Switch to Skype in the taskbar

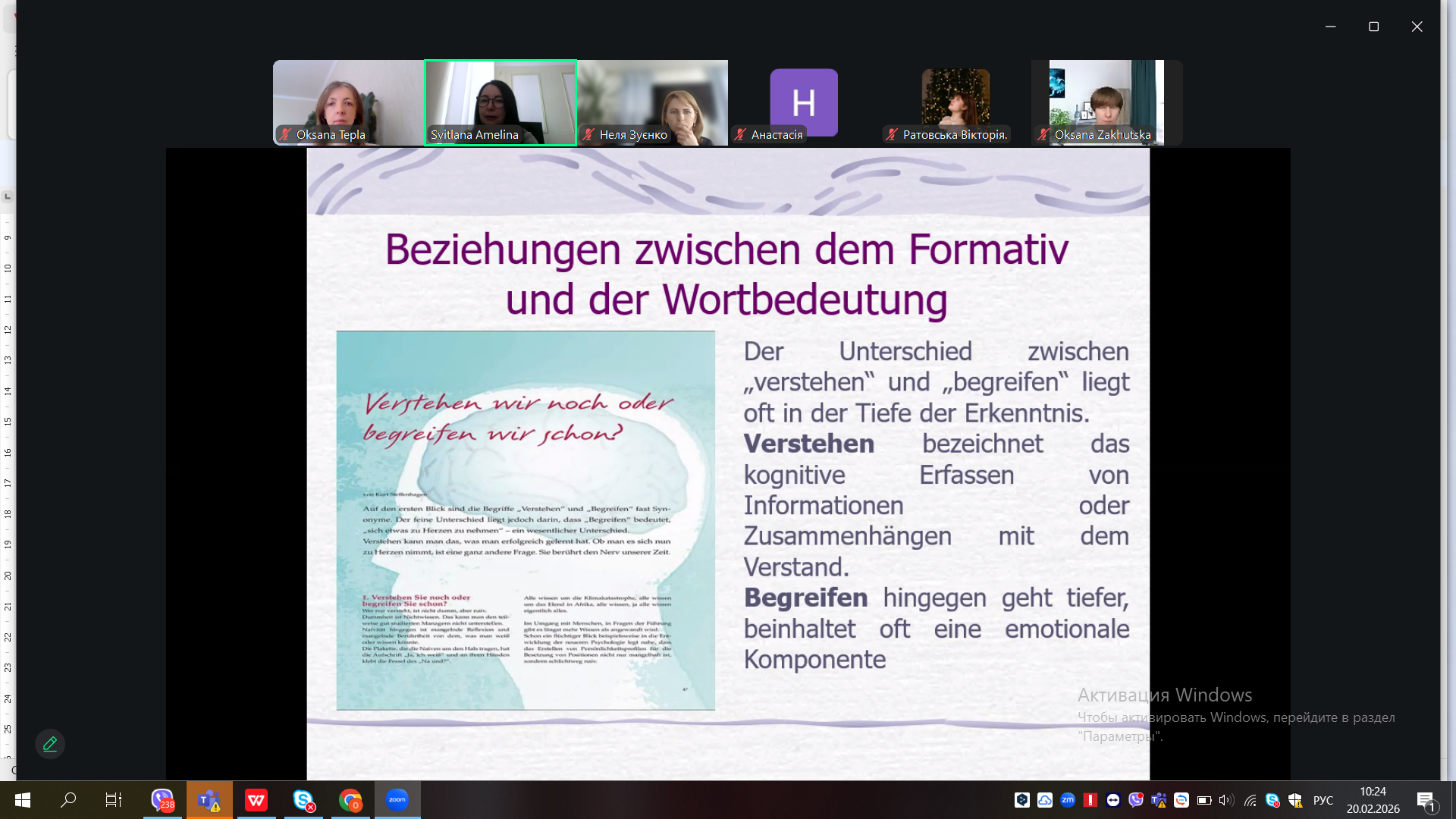(x=303, y=800)
